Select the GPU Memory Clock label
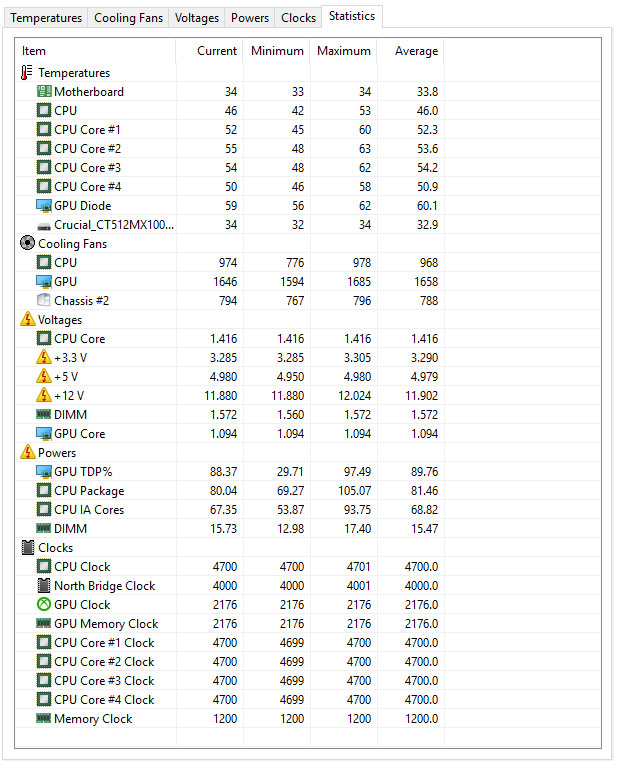The height and width of the screenshot is (764, 617). 106,624
